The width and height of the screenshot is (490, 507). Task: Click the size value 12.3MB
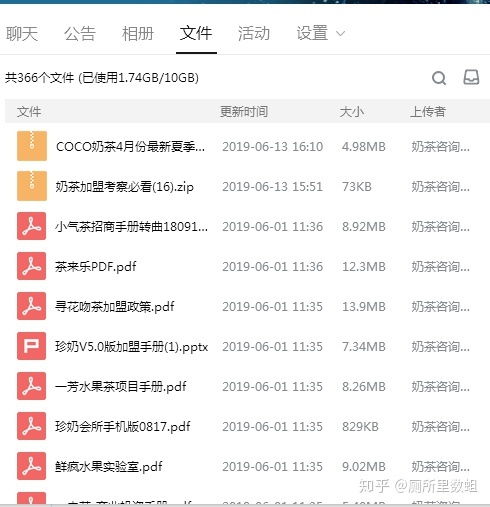pyautogui.click(x=364, y=267)
